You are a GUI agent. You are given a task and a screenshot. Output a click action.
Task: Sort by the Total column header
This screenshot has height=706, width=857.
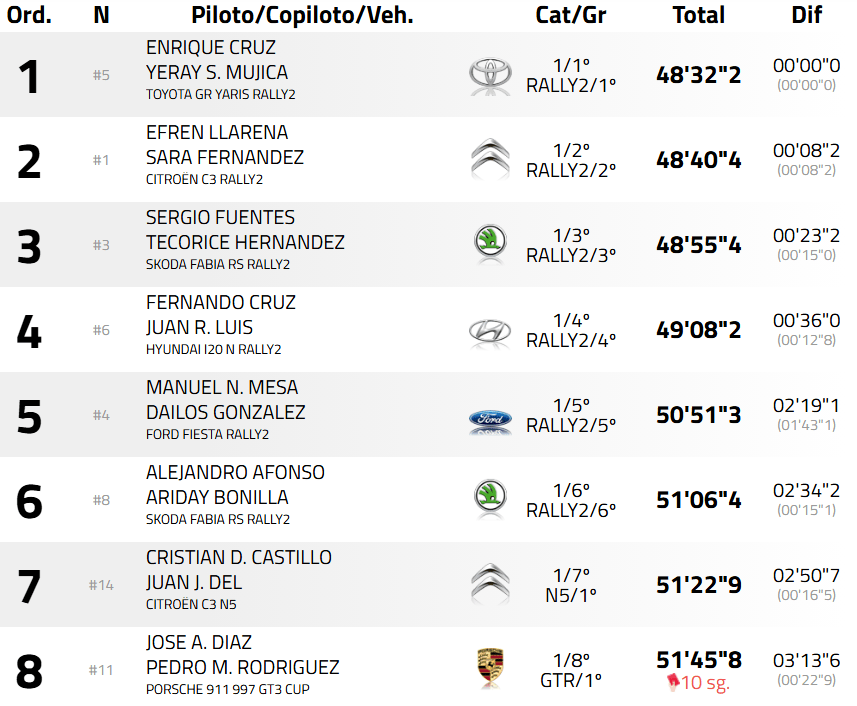pyautogui.click(x=699, y=15)
